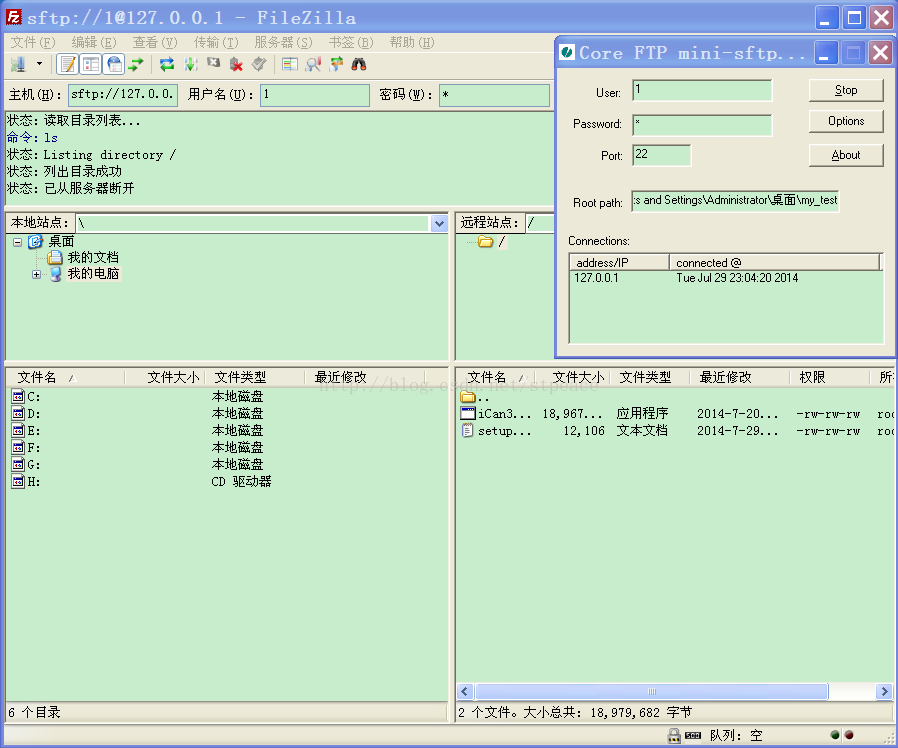Focus the User field in Core FTP
This screenshot has height=748, width=898.
tap(702, 90)
